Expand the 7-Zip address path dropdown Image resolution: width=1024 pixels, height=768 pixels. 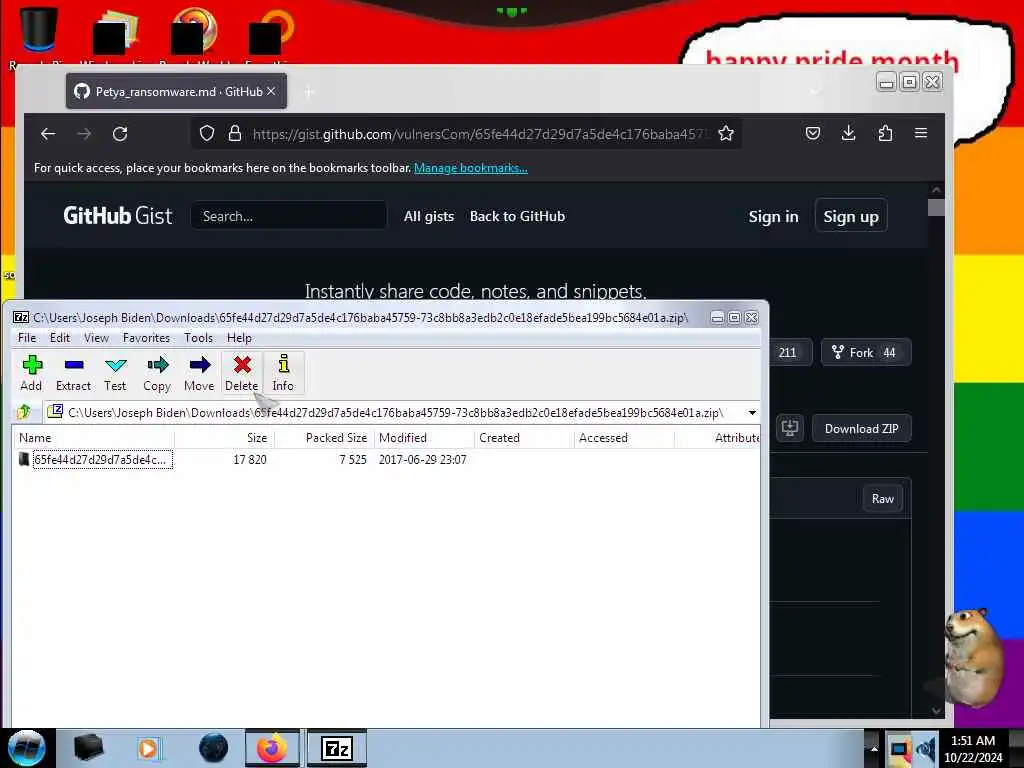[752, 413]
